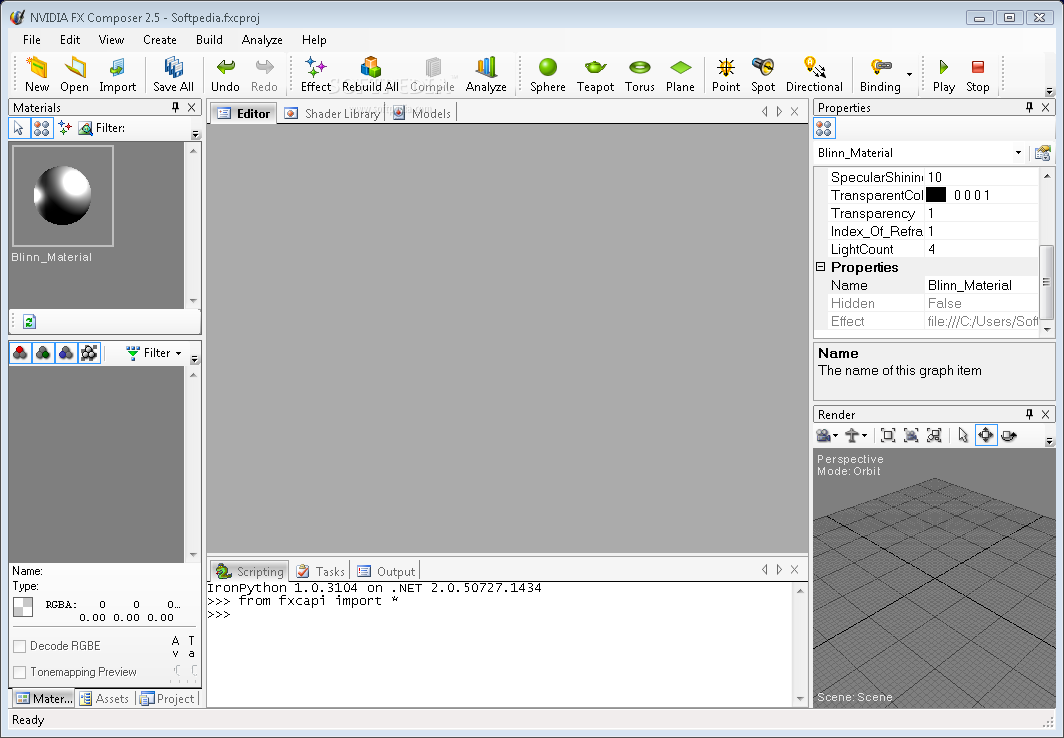Viewport: 1064px width, 738px height.
Task: Open the File menu
Action: 32,40
